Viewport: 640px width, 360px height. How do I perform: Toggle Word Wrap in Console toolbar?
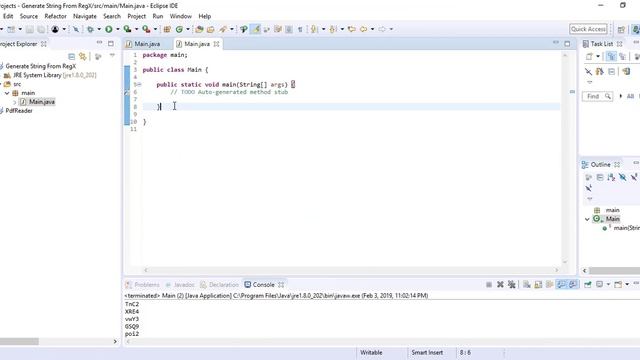tap(550, 284)
